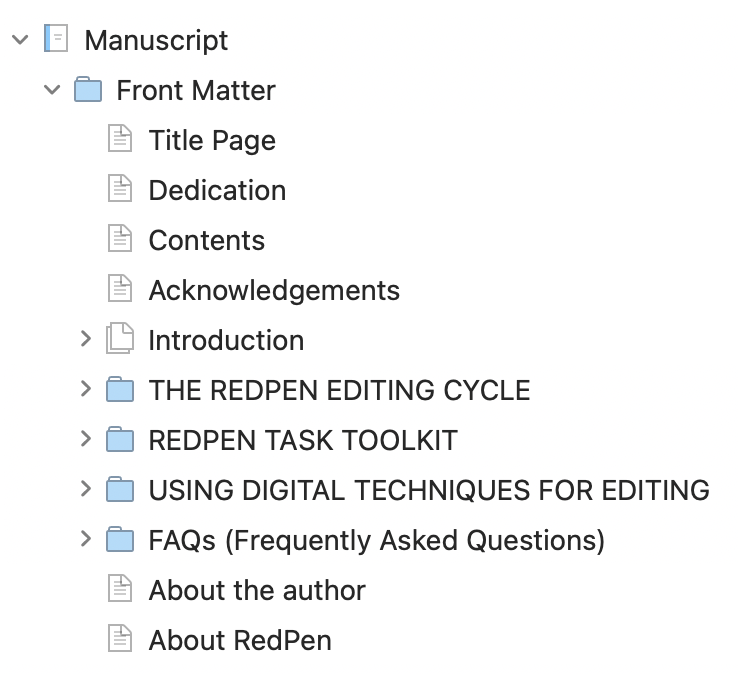Select the Acknowledgements document
Image resolution: width=738 pixels, height=674 pixels.
[x=274, y=290]
